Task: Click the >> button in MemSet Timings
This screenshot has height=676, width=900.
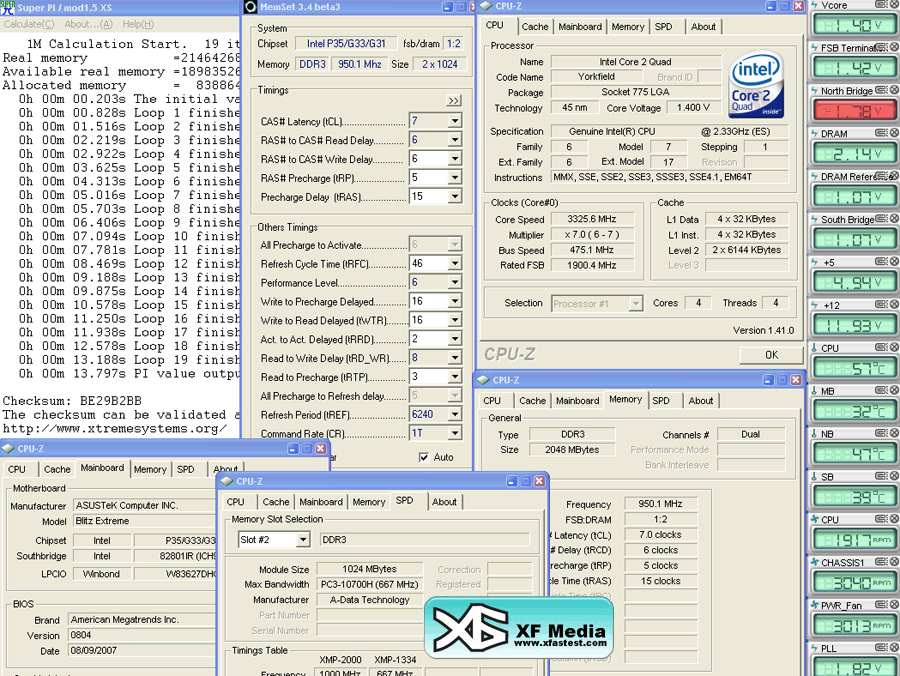Action: pos(454,100)
